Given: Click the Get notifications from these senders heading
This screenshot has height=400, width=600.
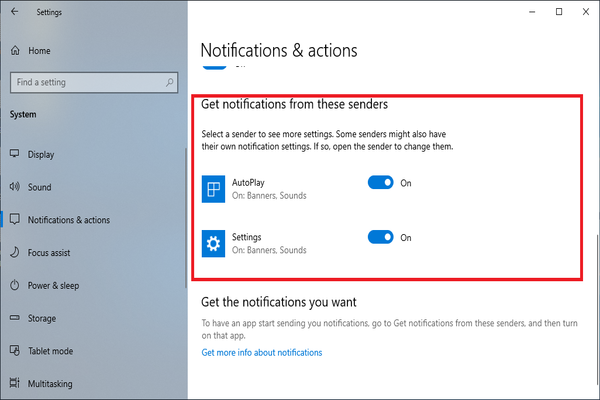Looking at the screenshot, I should 294,104.
